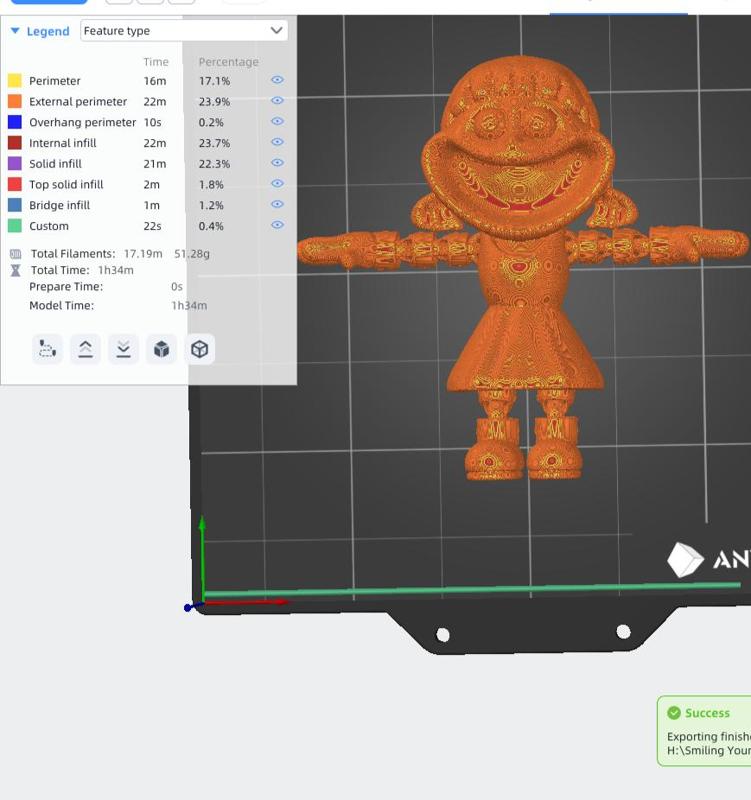Click the yellow Perimeter color swatch
The width and height of the screenshot is (751, 800).
click(15, 81)
